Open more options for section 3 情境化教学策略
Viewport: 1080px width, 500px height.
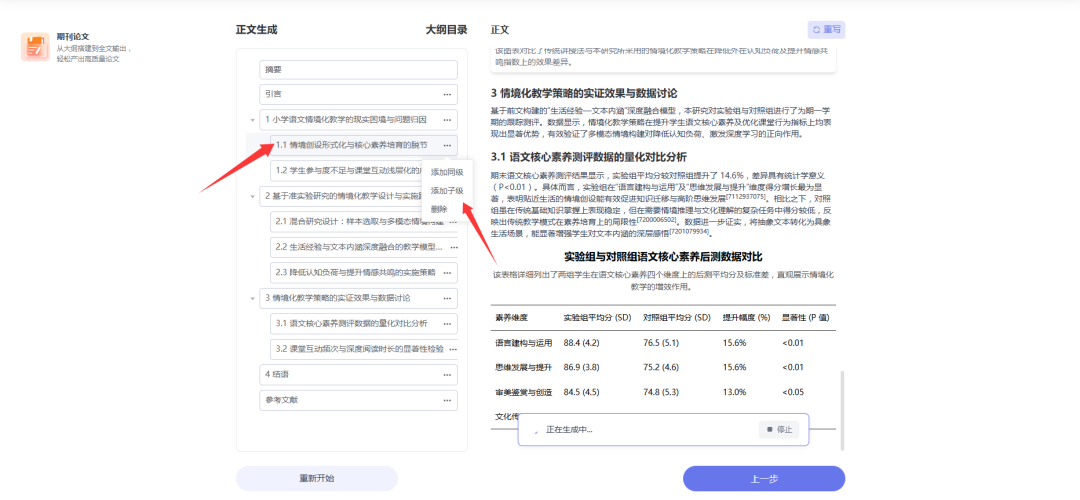point(447,298)
